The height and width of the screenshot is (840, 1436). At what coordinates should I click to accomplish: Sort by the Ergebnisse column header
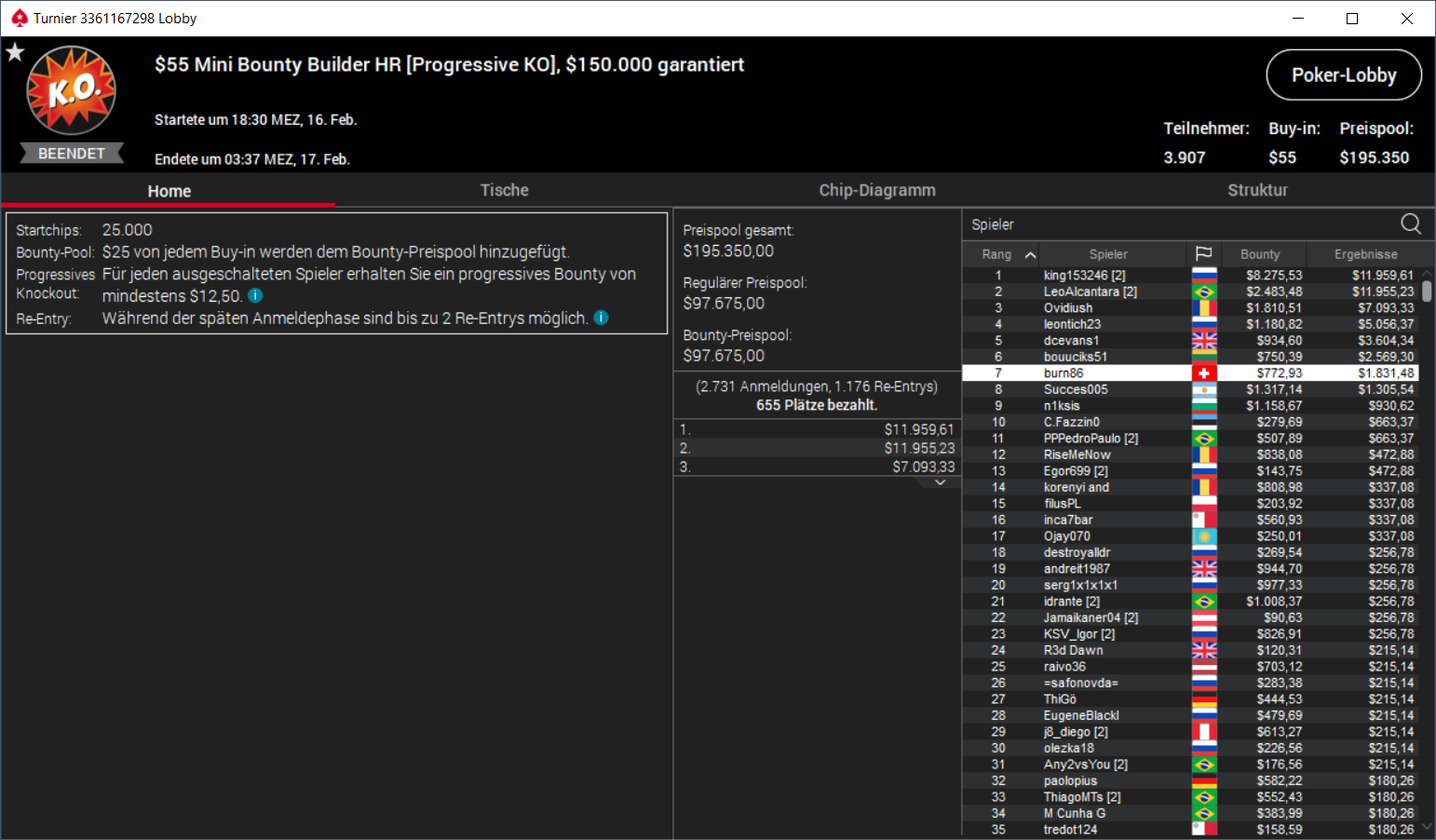click(x=1365, y=254)
